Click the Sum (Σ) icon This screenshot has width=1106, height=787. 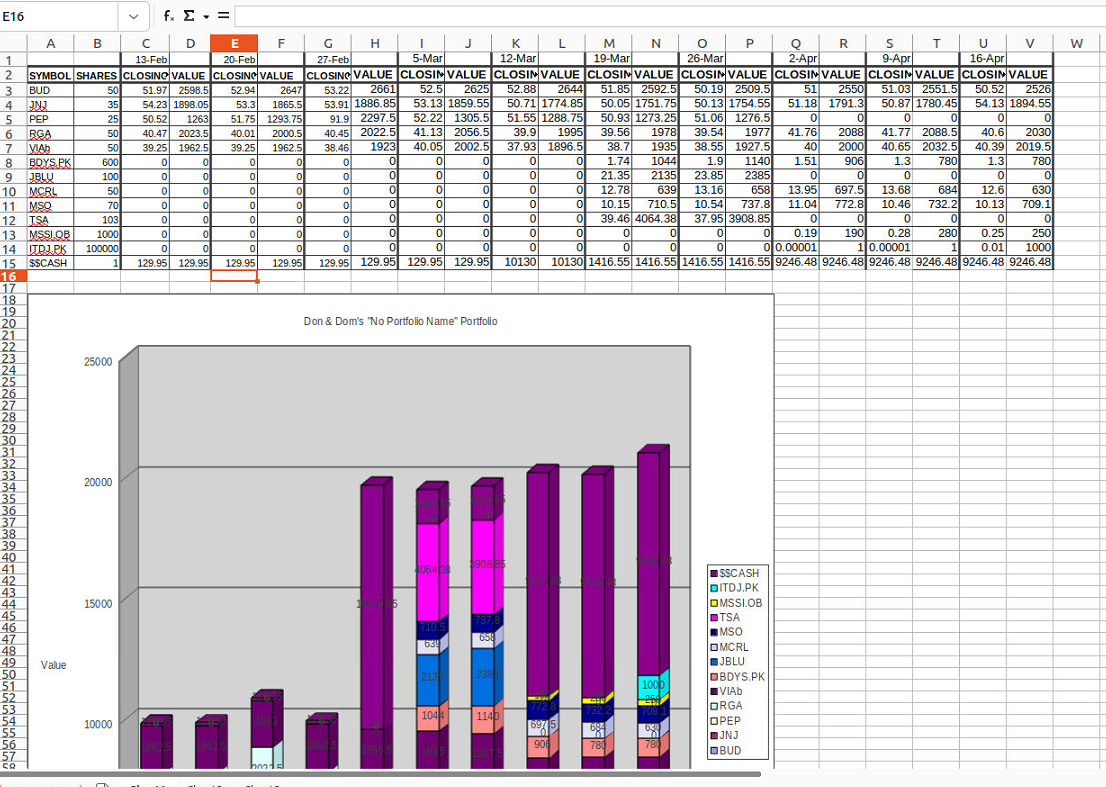click(x=189, y=16)
